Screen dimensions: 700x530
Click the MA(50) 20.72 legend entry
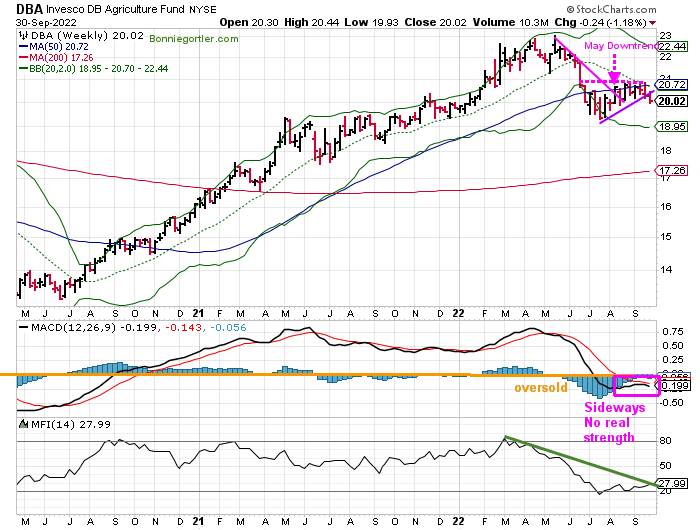[x=54, y=46]
